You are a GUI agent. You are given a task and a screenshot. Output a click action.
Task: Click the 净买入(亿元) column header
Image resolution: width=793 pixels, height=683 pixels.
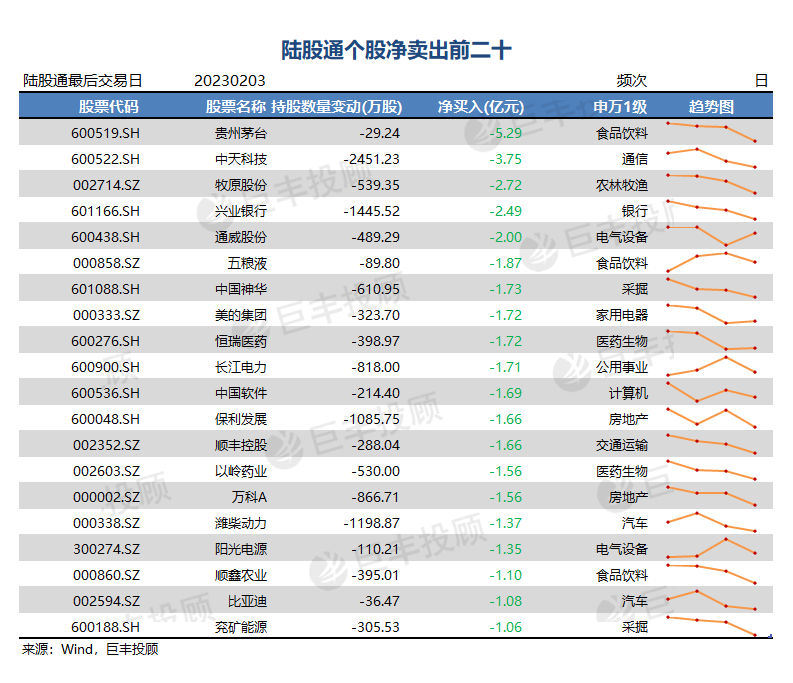coord(480,107)
